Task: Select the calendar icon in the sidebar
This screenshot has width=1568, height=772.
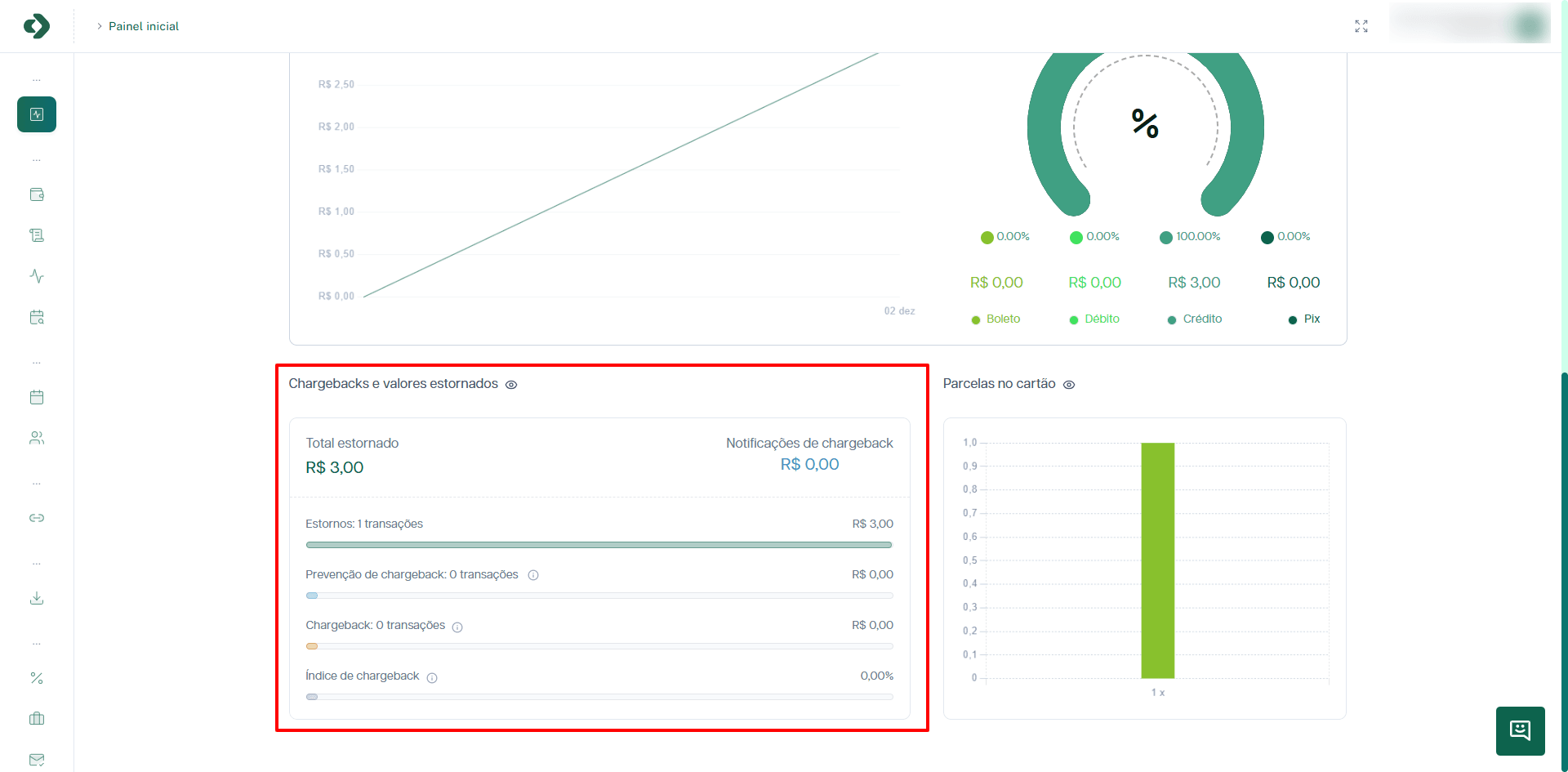Action: (x=36, y=397)
